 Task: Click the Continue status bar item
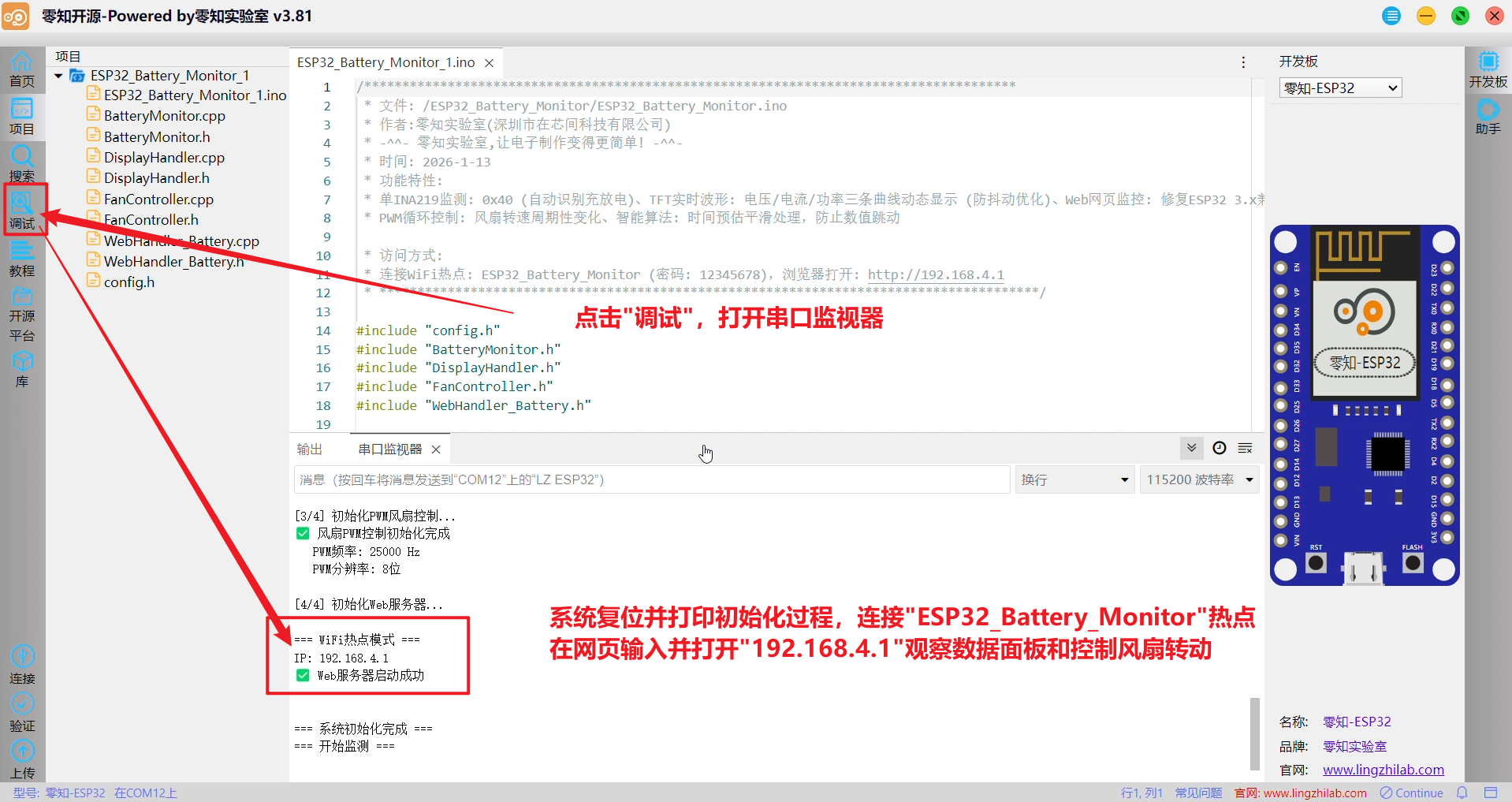(x=1411, y=793)
